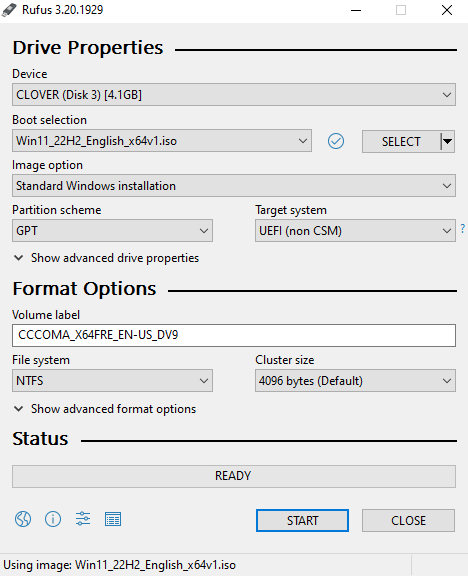Screen dimensions: 468x576
Task: Click the Format Options heading
Action: point(84,289)
